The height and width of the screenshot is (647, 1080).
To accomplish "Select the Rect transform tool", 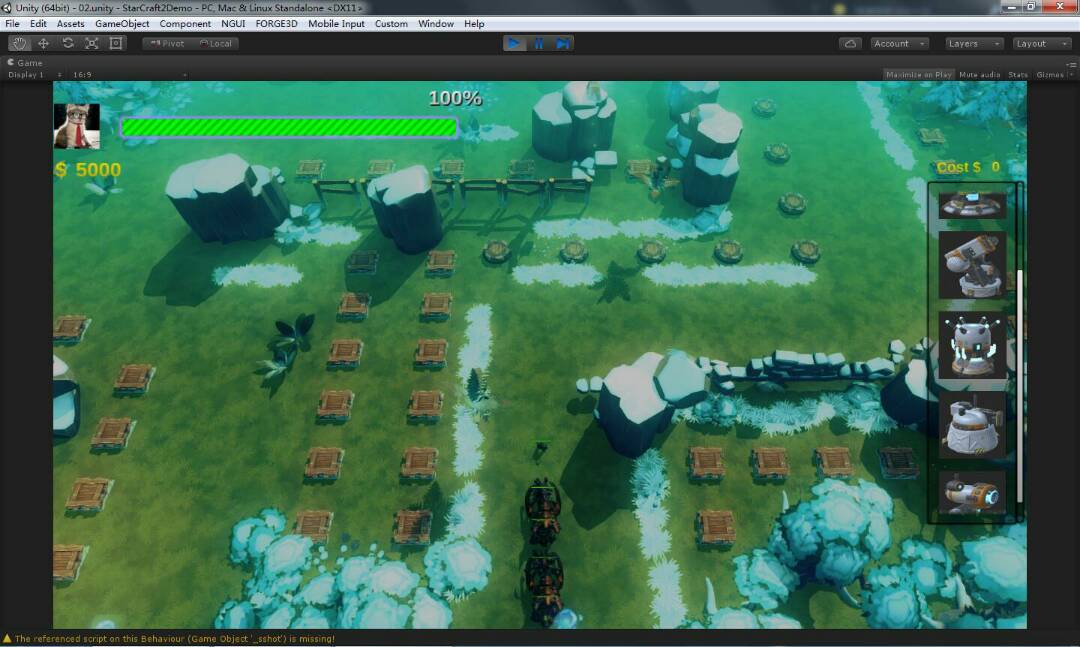I will pos(116,43).
